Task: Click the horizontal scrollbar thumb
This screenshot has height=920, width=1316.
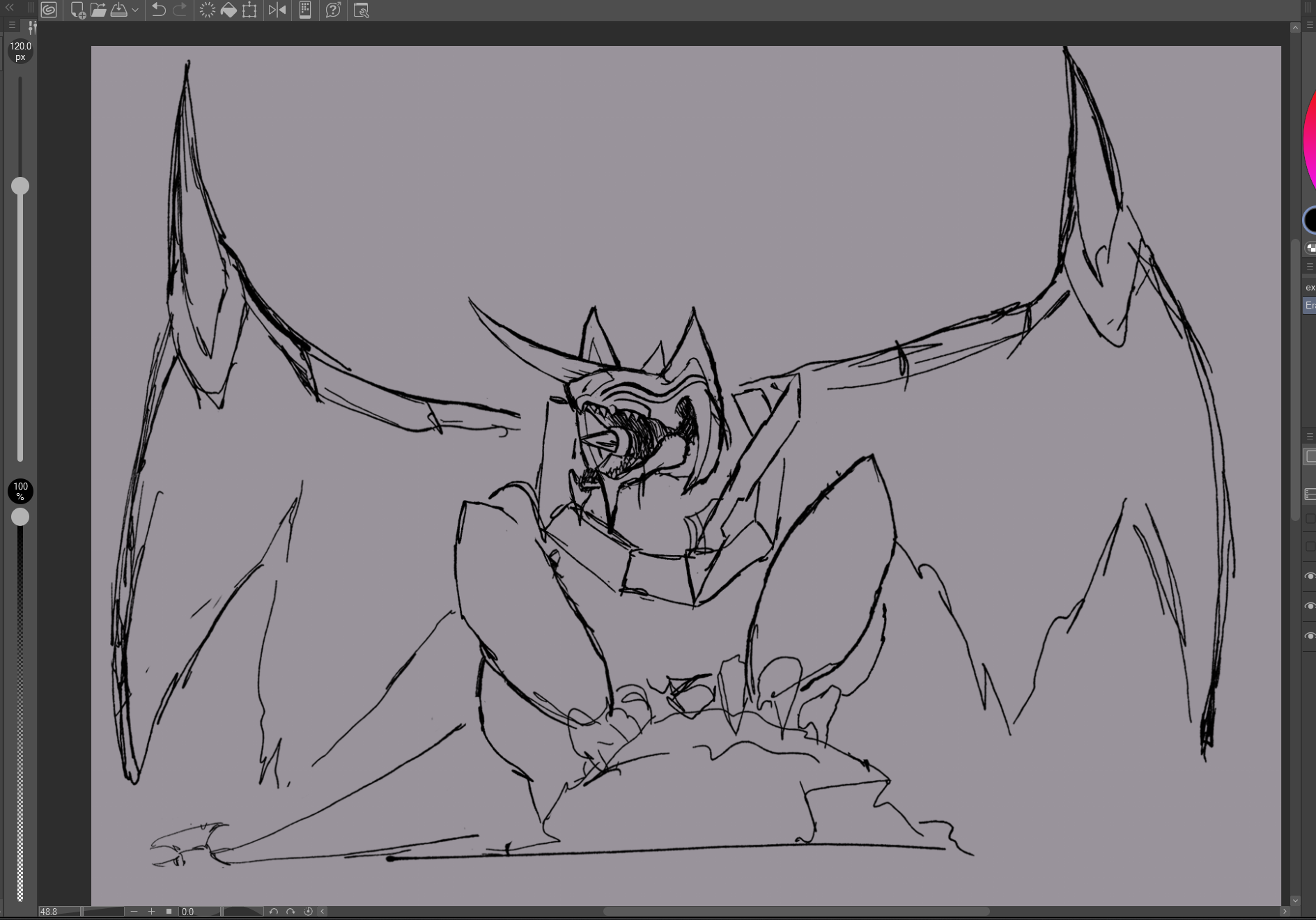Action: (796, 912)
